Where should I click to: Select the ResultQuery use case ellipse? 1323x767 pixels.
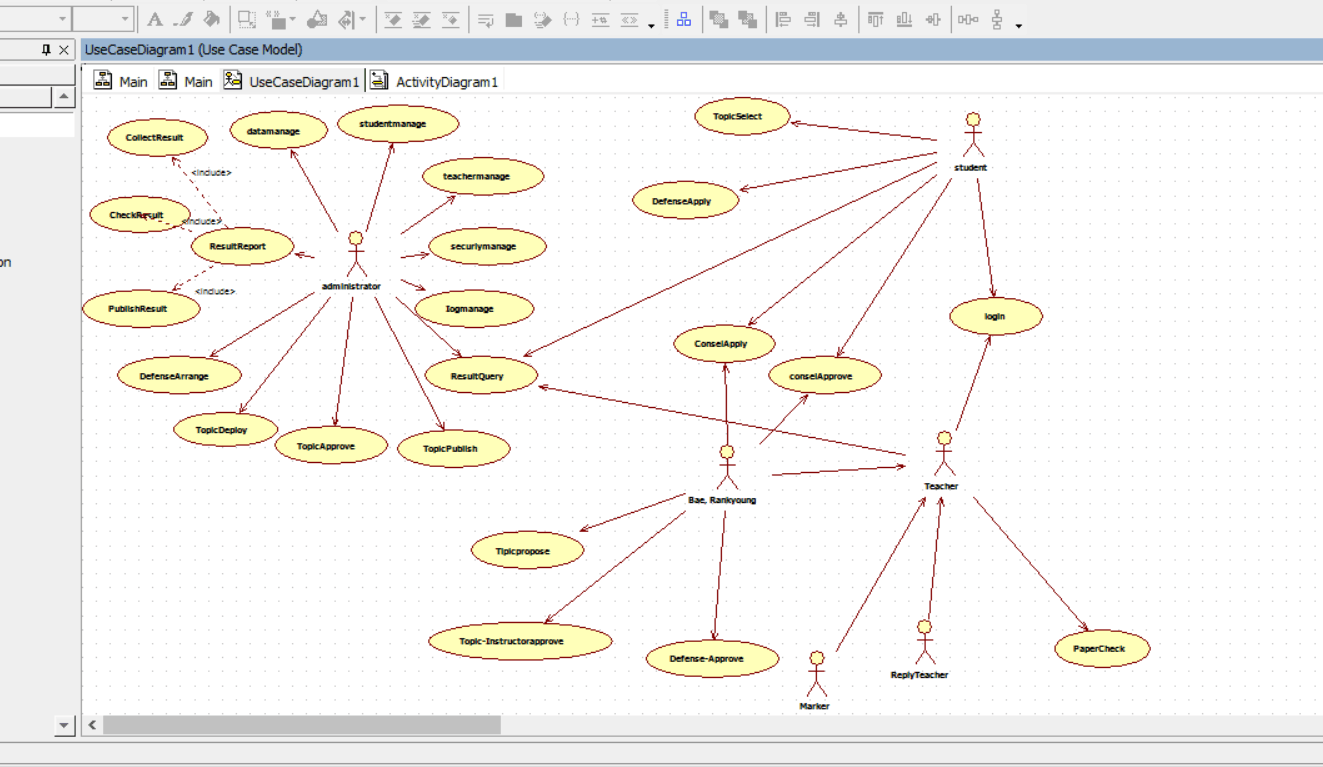click(480, 376)
